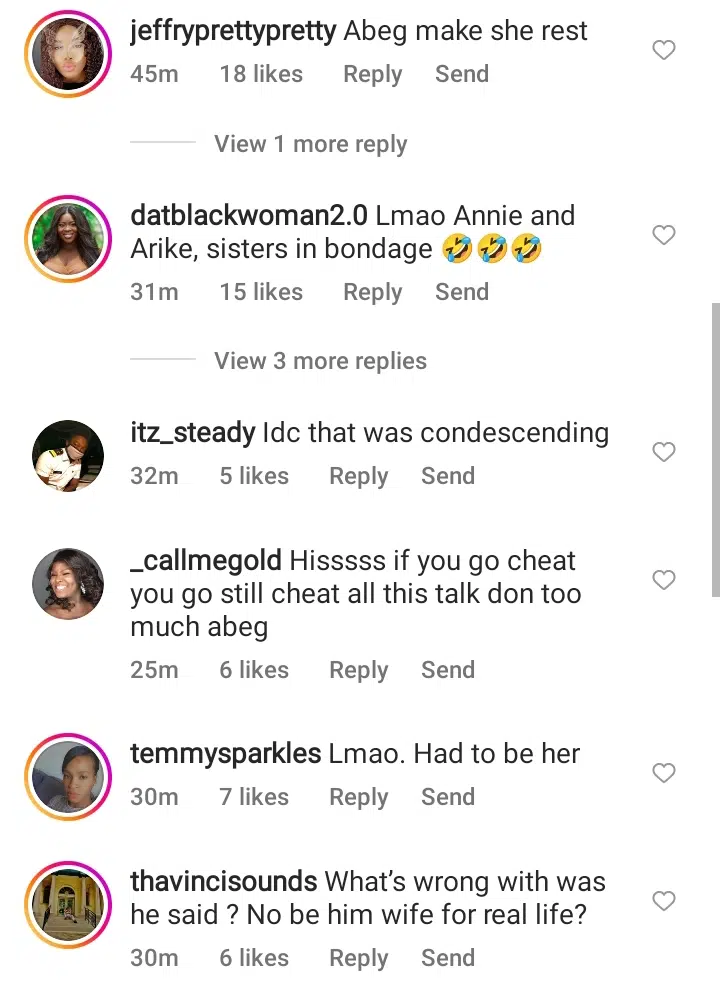Screen dimensions: 720x999
Task: Like jeffryprettypretty's comment with the heart
Action: (x=664, y=50)
